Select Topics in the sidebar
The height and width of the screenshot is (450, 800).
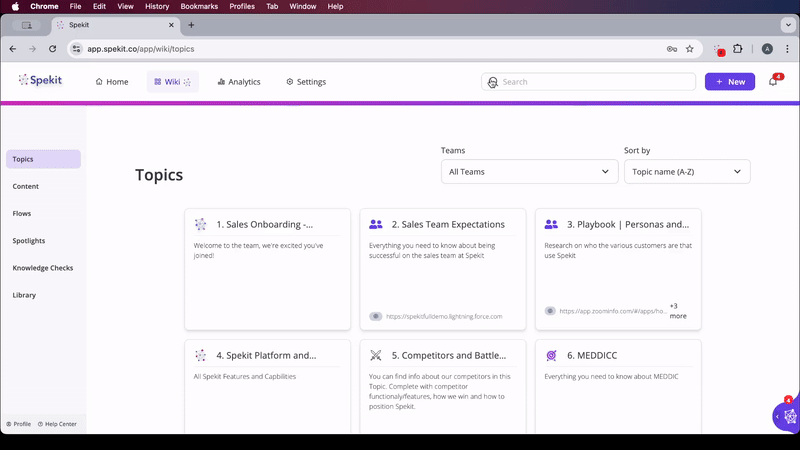pos(43,159)
